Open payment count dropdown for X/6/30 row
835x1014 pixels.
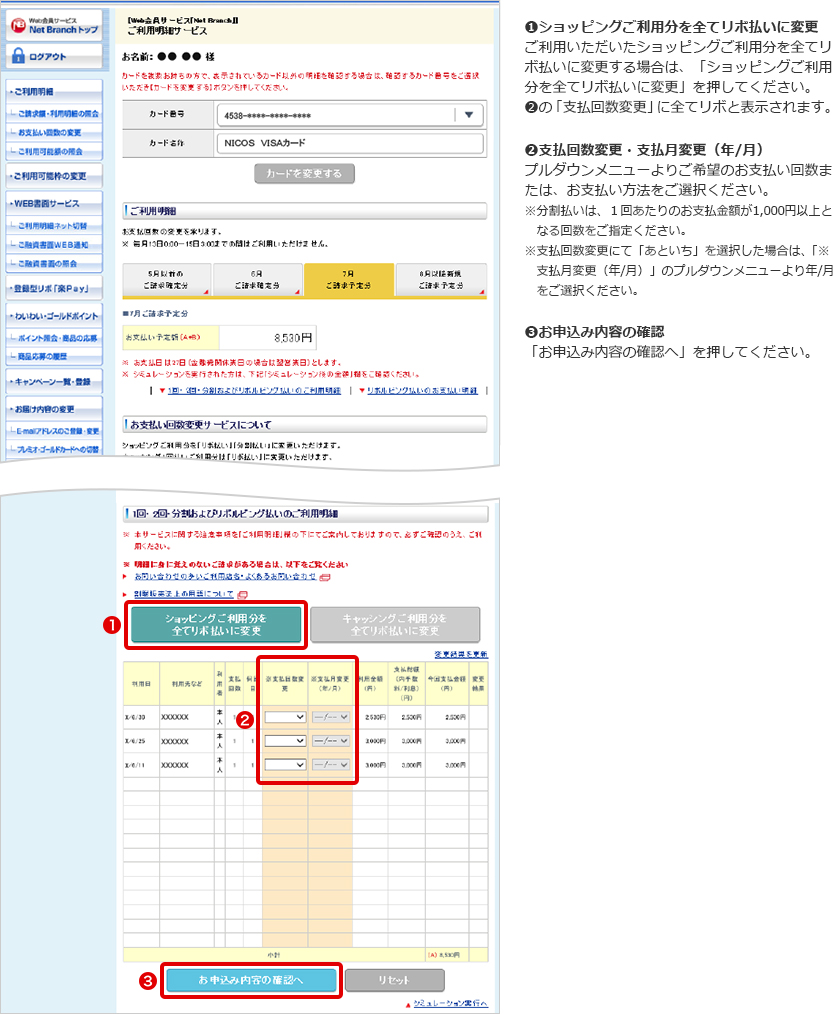(285, 716)
